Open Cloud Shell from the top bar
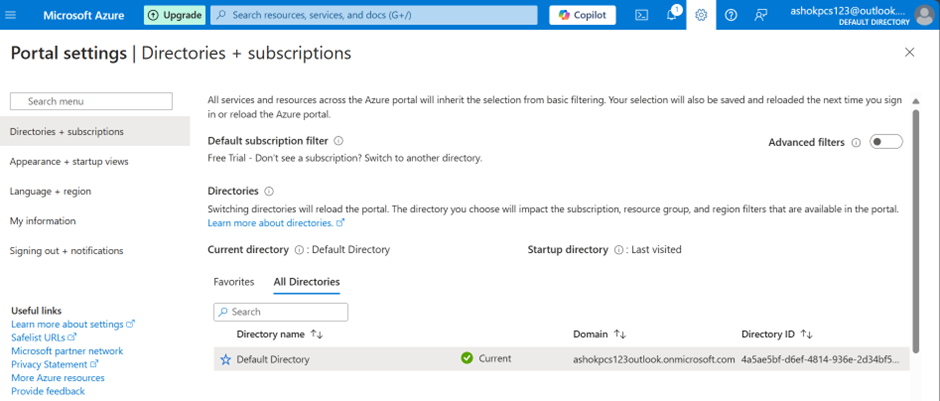 click(642, 15)
